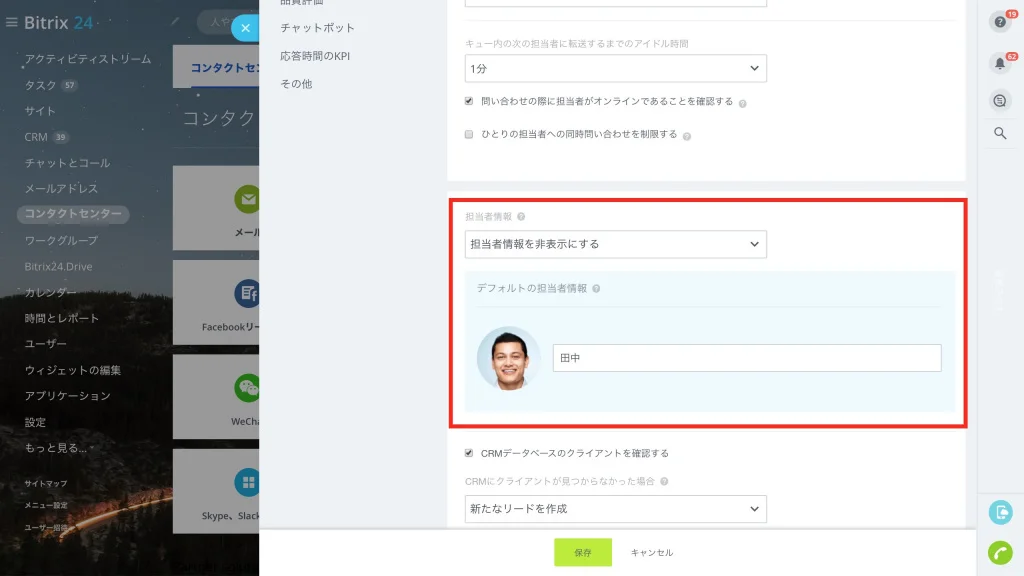1024x576 pixels.
Task: Open the notifications bell icon
Action: coord(1000,63)
